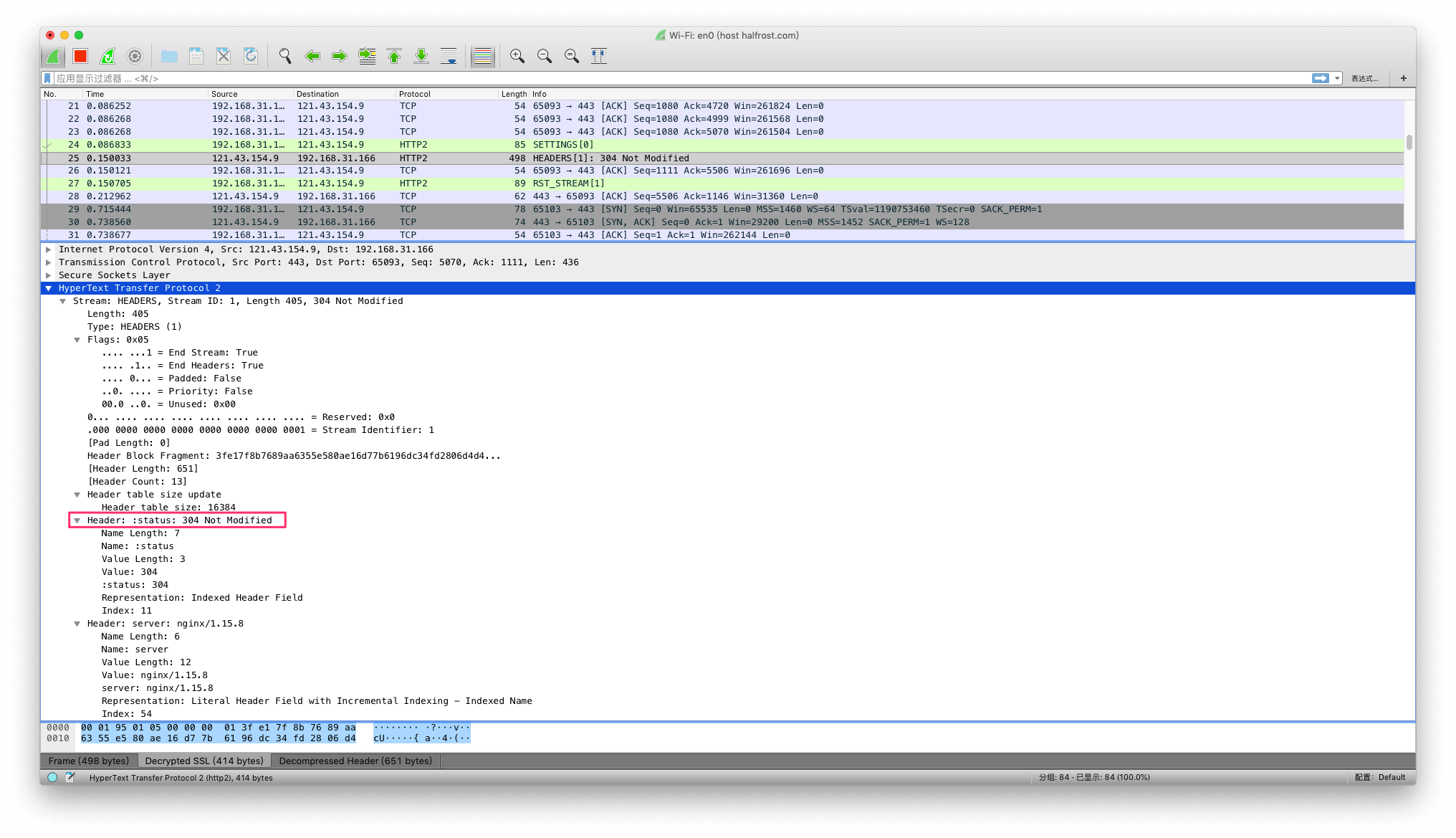
Task: Click hex byte row 0010
Action: (x=258, y=738)
